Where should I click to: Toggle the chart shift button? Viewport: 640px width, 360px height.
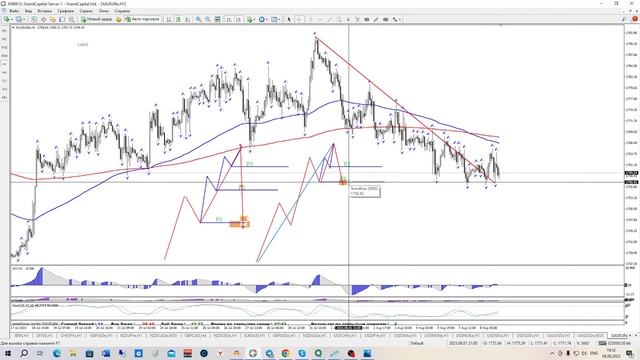pyautogui.click(x=238, y=19)
